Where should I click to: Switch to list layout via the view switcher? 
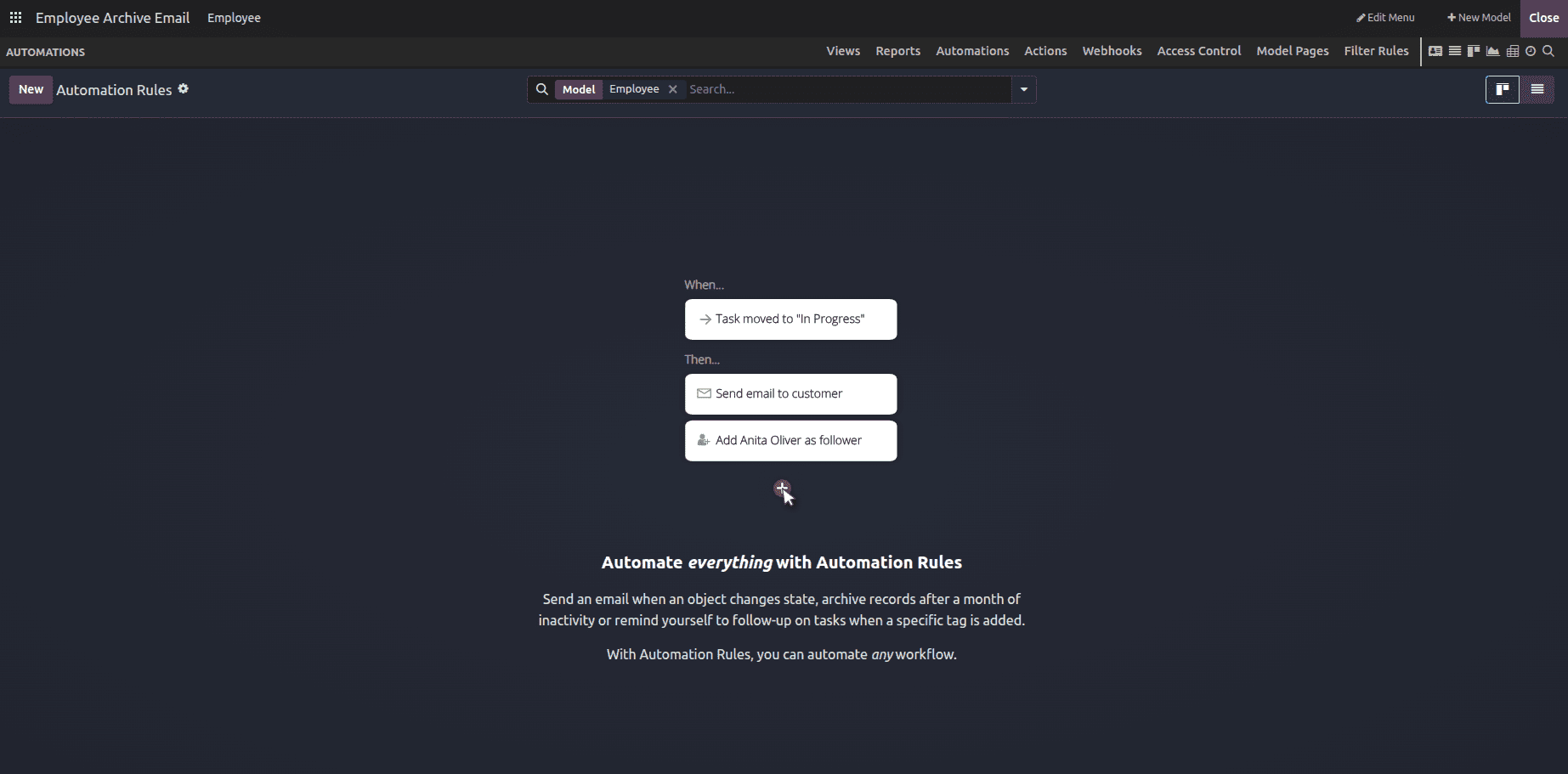tap(1537, 89)
